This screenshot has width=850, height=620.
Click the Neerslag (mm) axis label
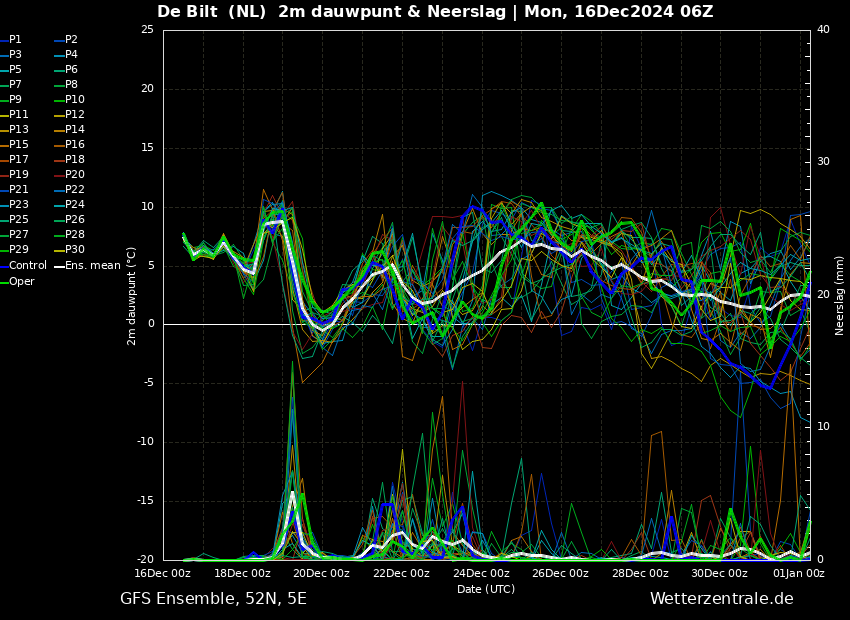click(840, 295)
